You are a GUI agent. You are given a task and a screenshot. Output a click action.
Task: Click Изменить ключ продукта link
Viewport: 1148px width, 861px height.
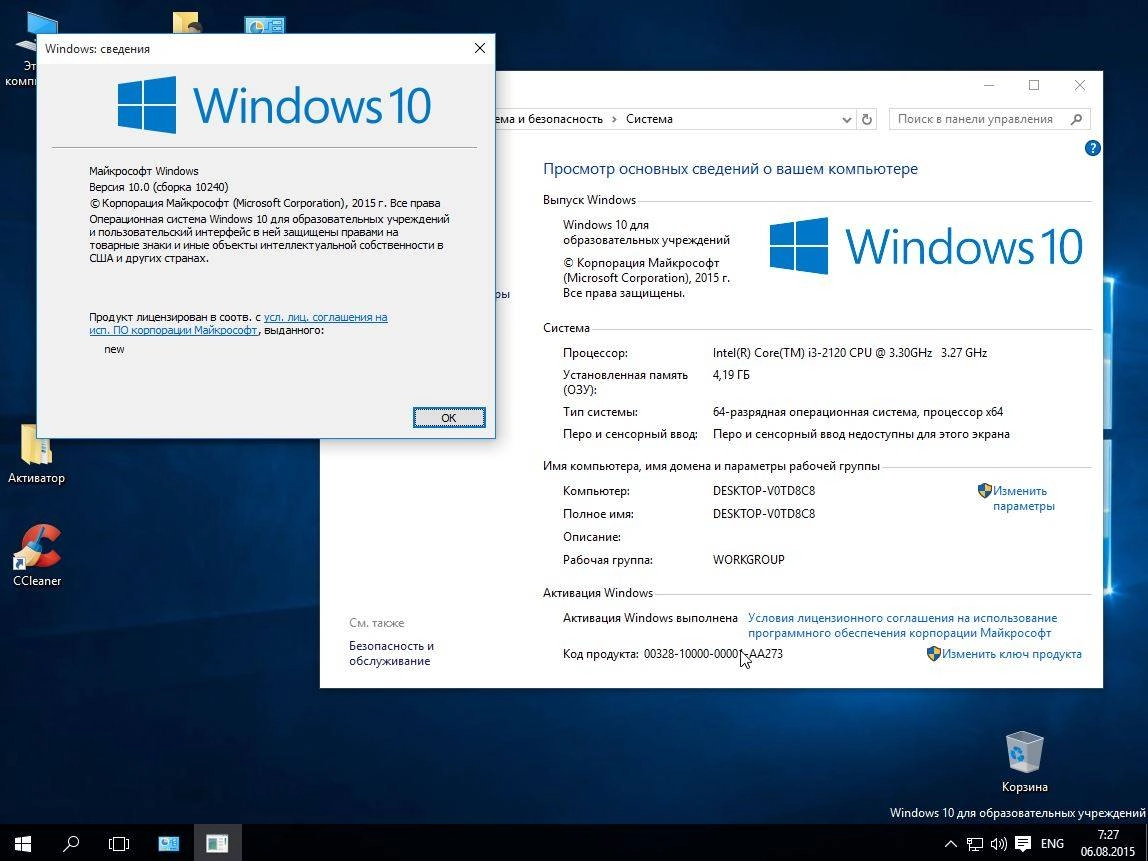point(1011,654)
